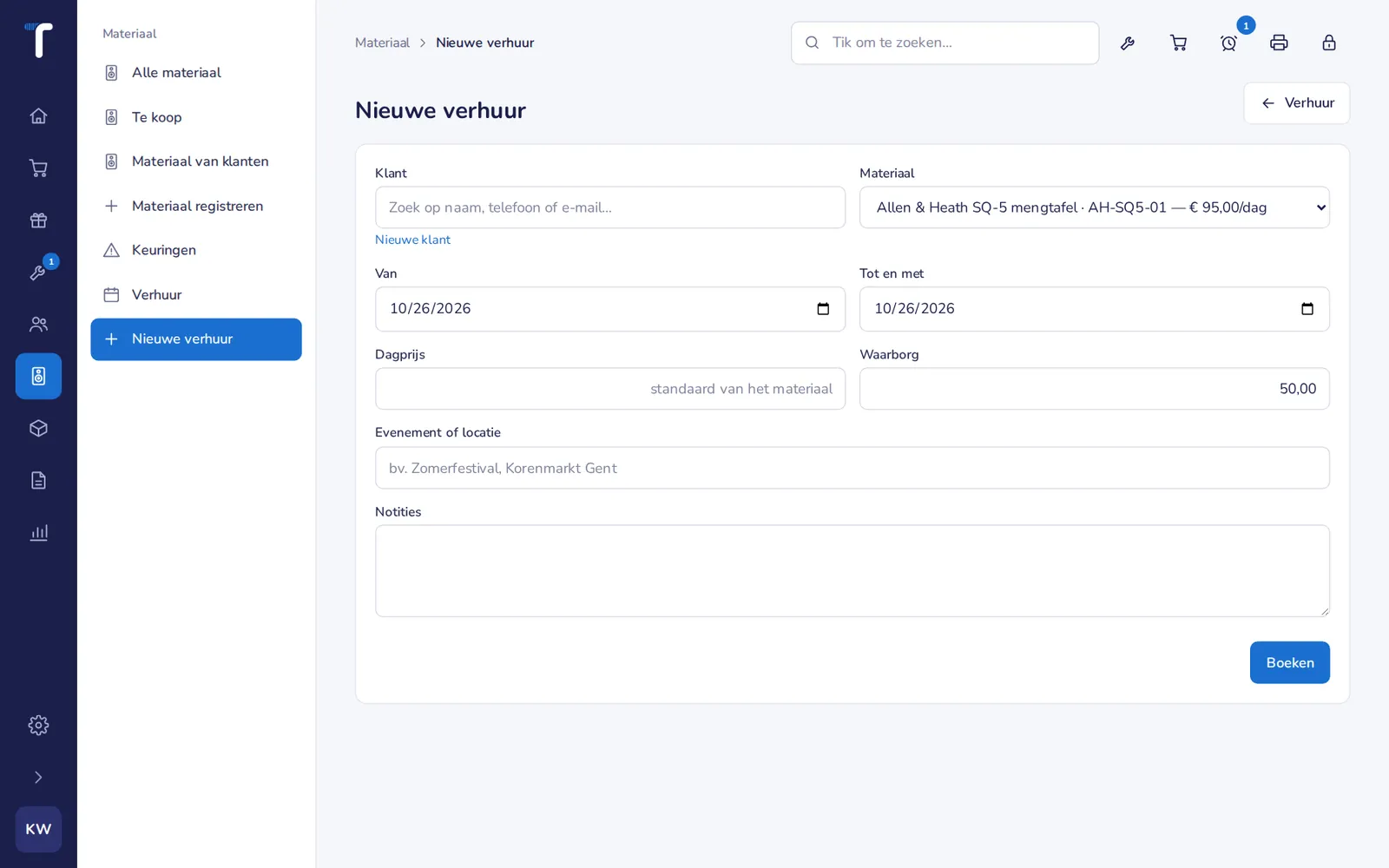Open the highlighted speaker materials icon in left rail
The width and height of the screenshot is (1389, 868).
[x=38, y=376]
